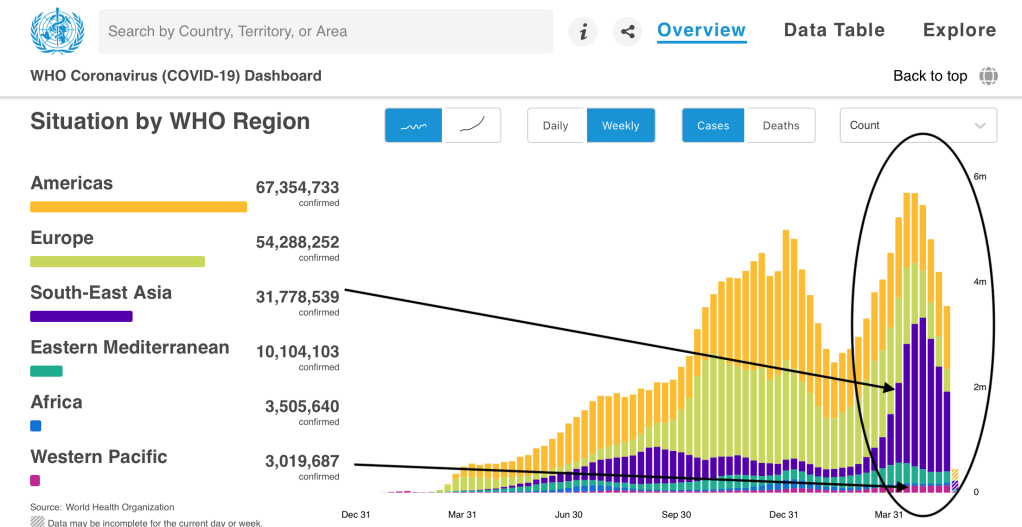Open the Count dropdown menu
1022x527 pixels.
(x=905, y=126)
